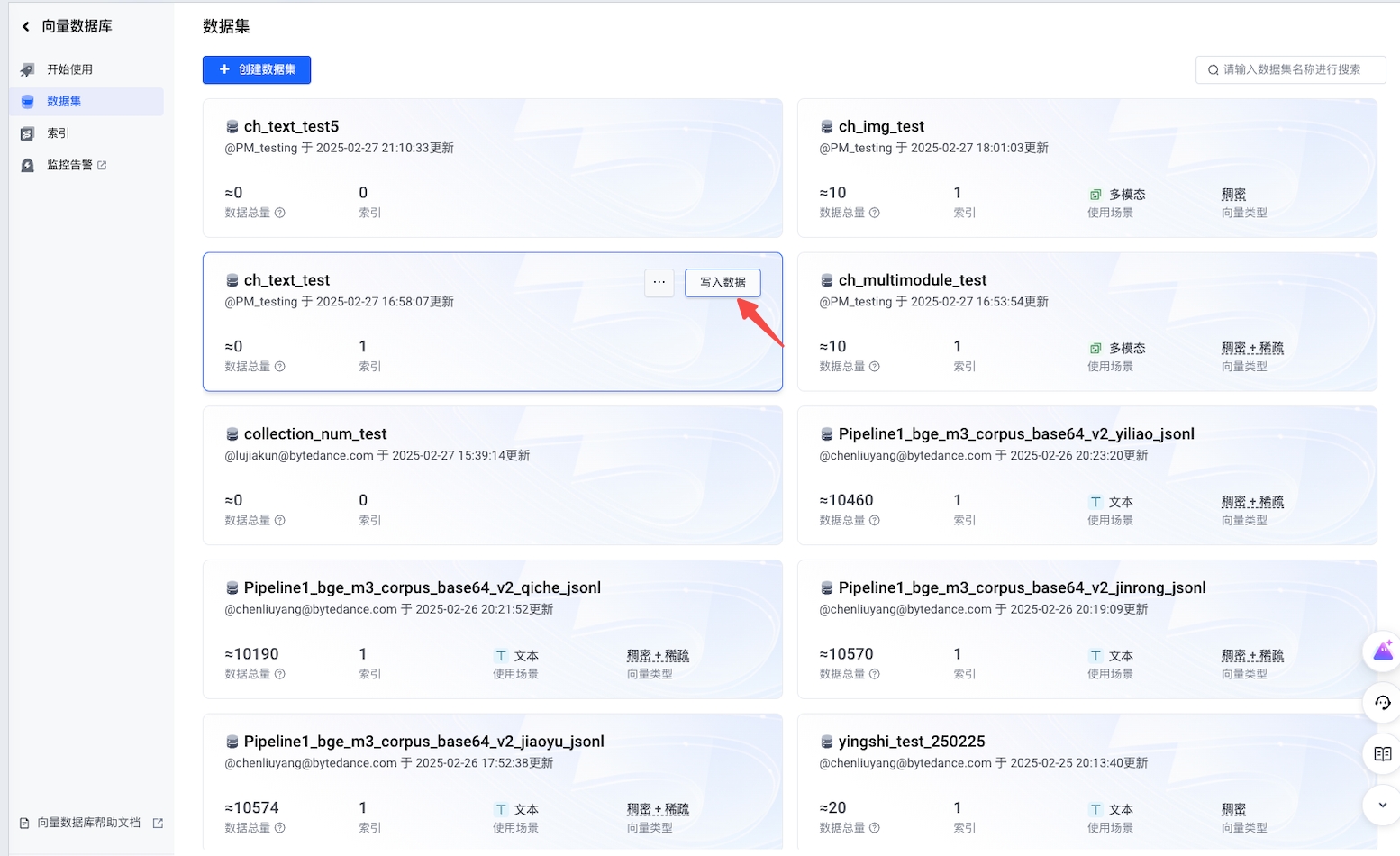This screenshot has width=1400, height=856.
Task: Click the 创建数据集 button
Action: tap(257, 69)
